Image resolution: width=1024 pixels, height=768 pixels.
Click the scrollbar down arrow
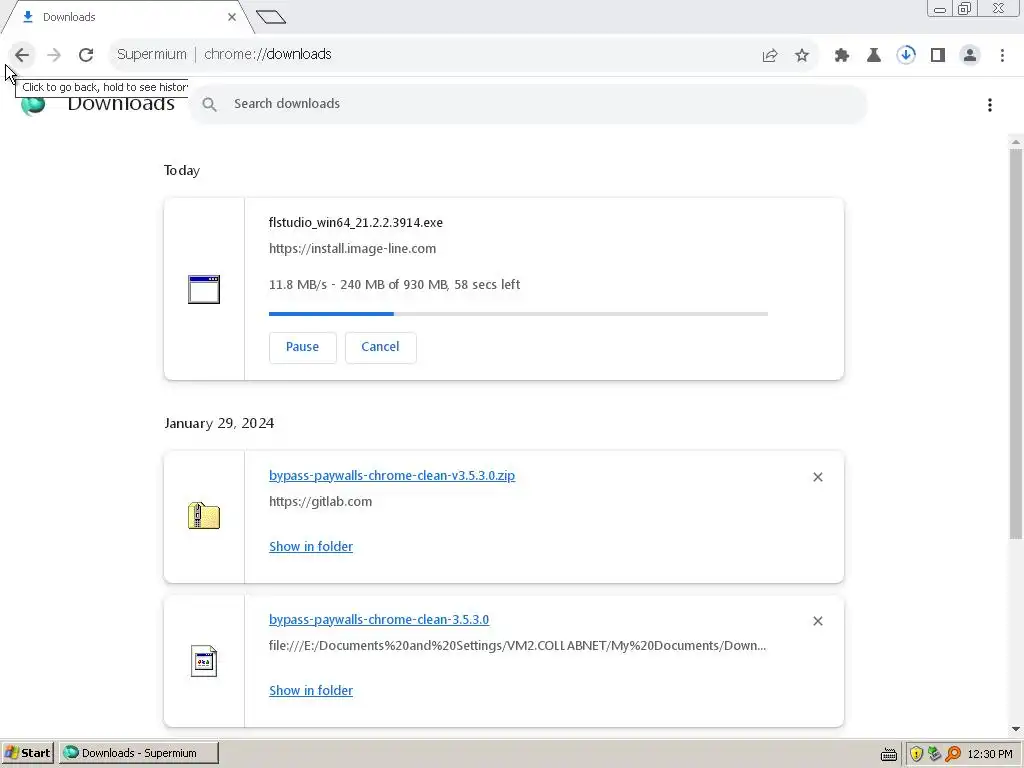(1016, 729)
